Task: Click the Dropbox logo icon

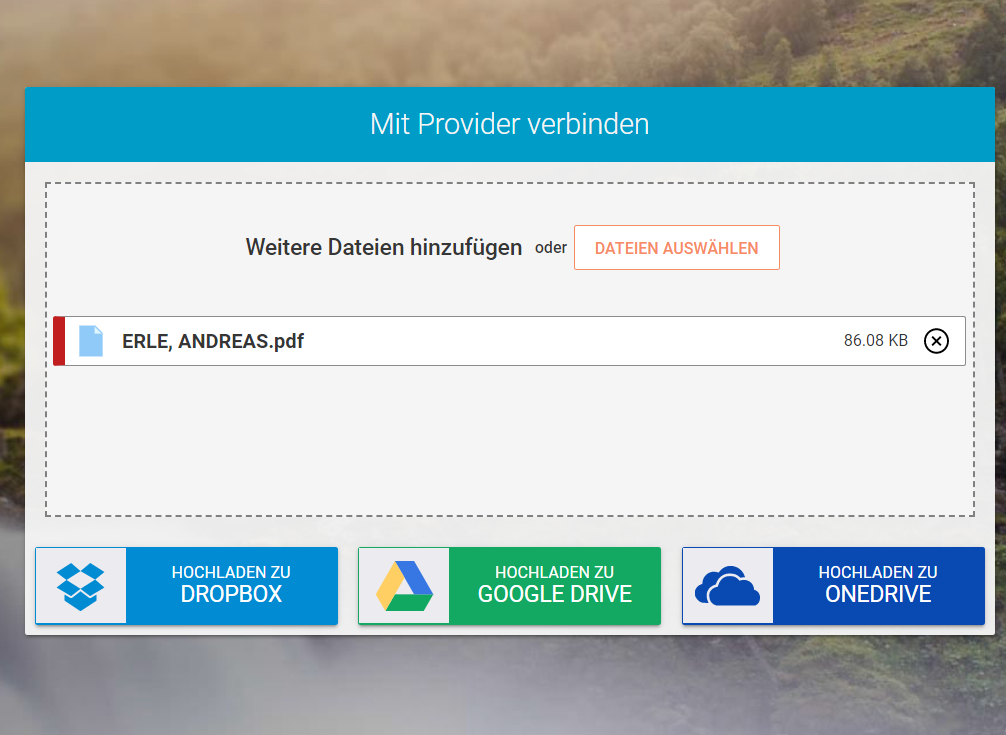Action: 80,586
